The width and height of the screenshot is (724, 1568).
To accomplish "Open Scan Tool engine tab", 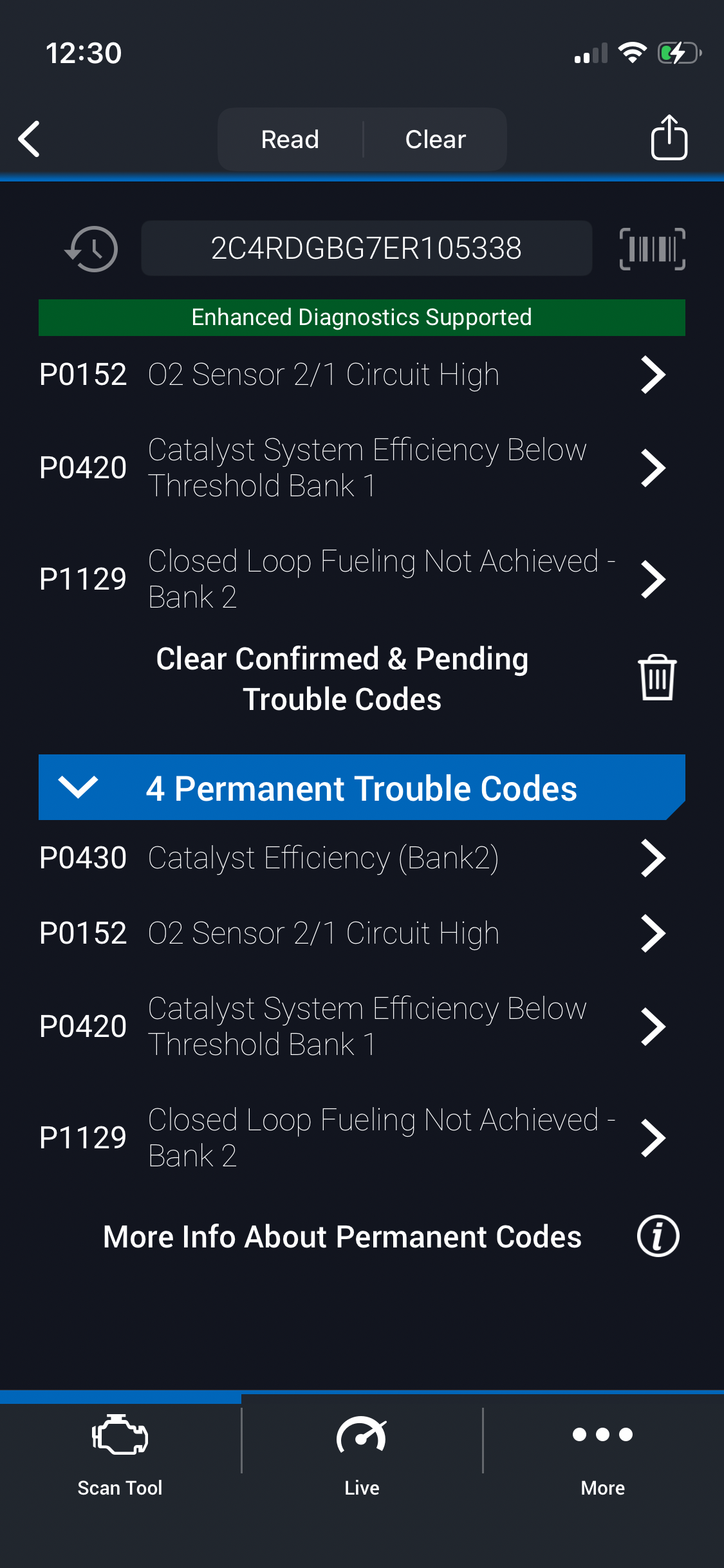I will [120, 1452].
